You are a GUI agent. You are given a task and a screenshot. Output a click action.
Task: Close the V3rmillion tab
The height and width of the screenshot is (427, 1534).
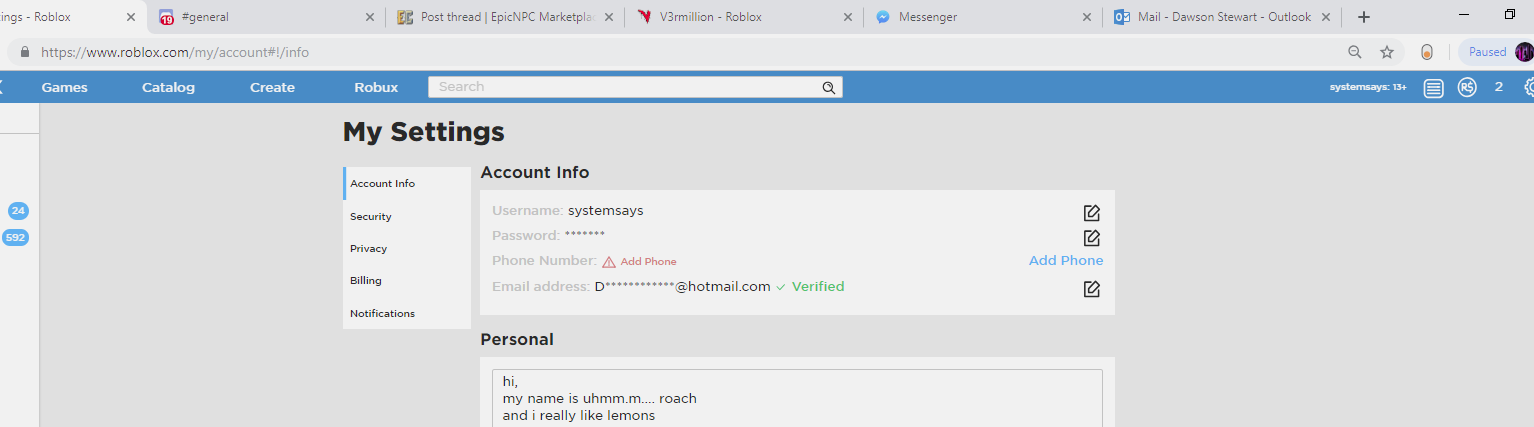pos(848,17)
